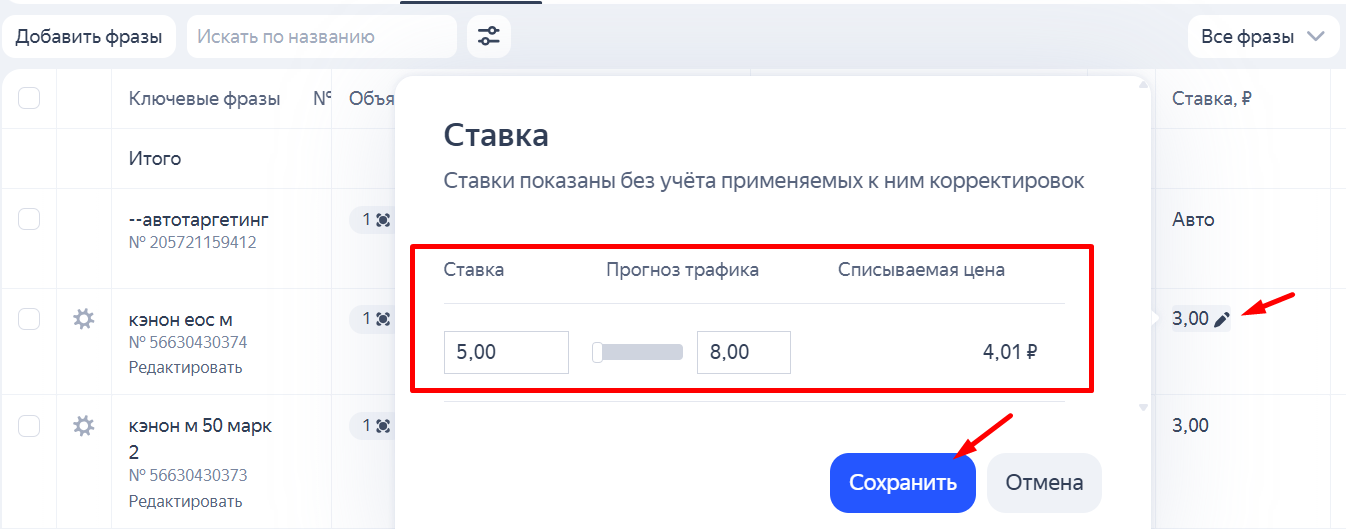This screenshot has width=1346, height=529.
Task: Click the ad badge in кэнон м 50 марк 2 row
Action: [374, 426]
